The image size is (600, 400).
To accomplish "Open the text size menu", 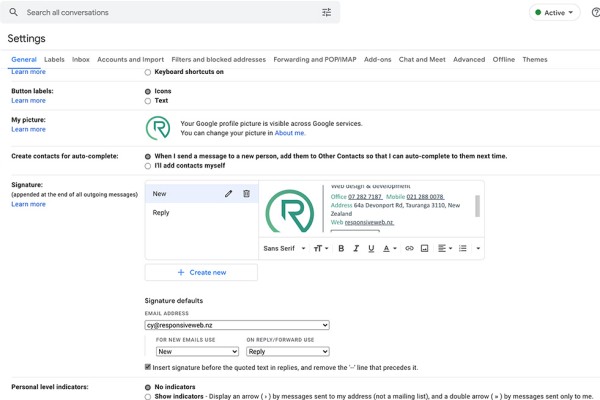I will (x=321, y=248).
